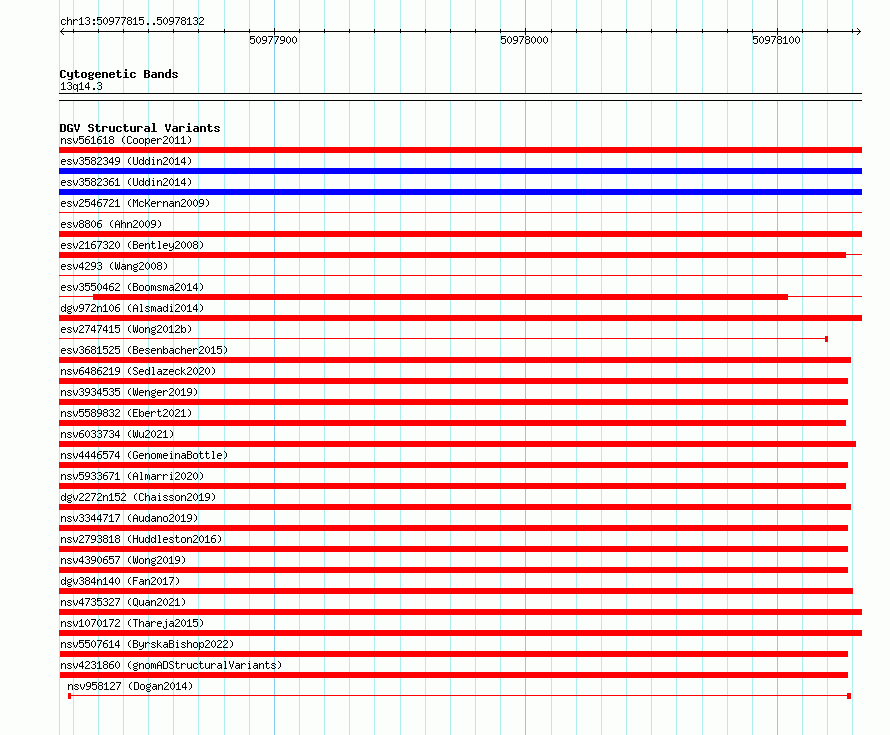Click the 50978000 ruler position label
Image resolution: width=890 pixels, height=735 pixels.
point(524,40)
